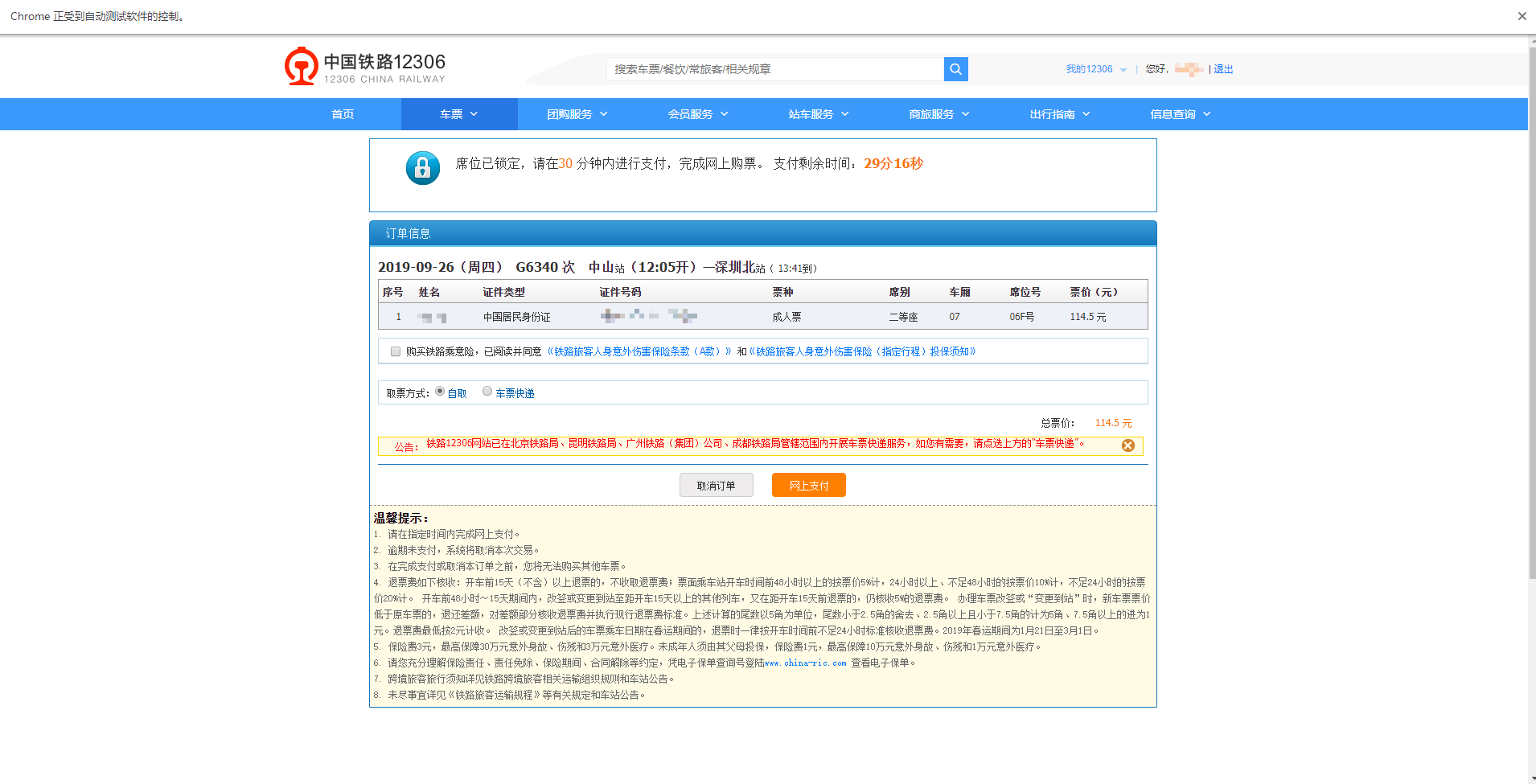Viewport: 1536px width, 784px height.
Task: Open the 商旅服务 dropdown menu
Action: pyautogui.click(x=939, y=114)
